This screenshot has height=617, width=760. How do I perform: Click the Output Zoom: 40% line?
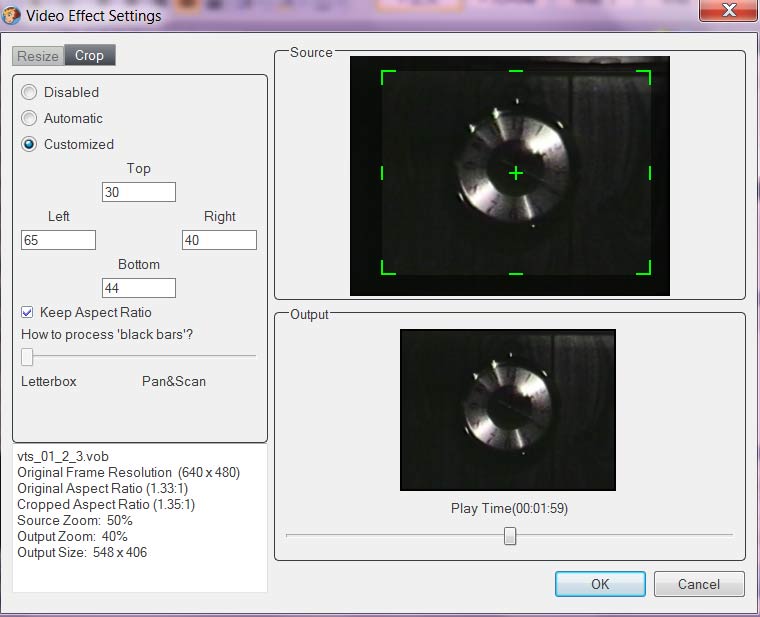tap(72, 537)
